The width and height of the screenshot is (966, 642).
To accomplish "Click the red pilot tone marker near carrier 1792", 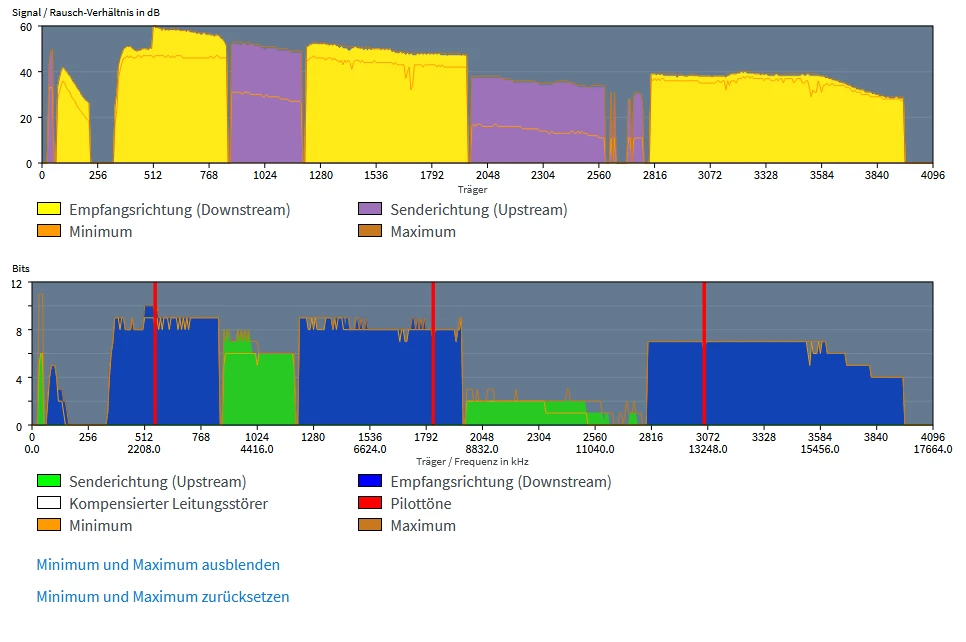I will 434,354.
